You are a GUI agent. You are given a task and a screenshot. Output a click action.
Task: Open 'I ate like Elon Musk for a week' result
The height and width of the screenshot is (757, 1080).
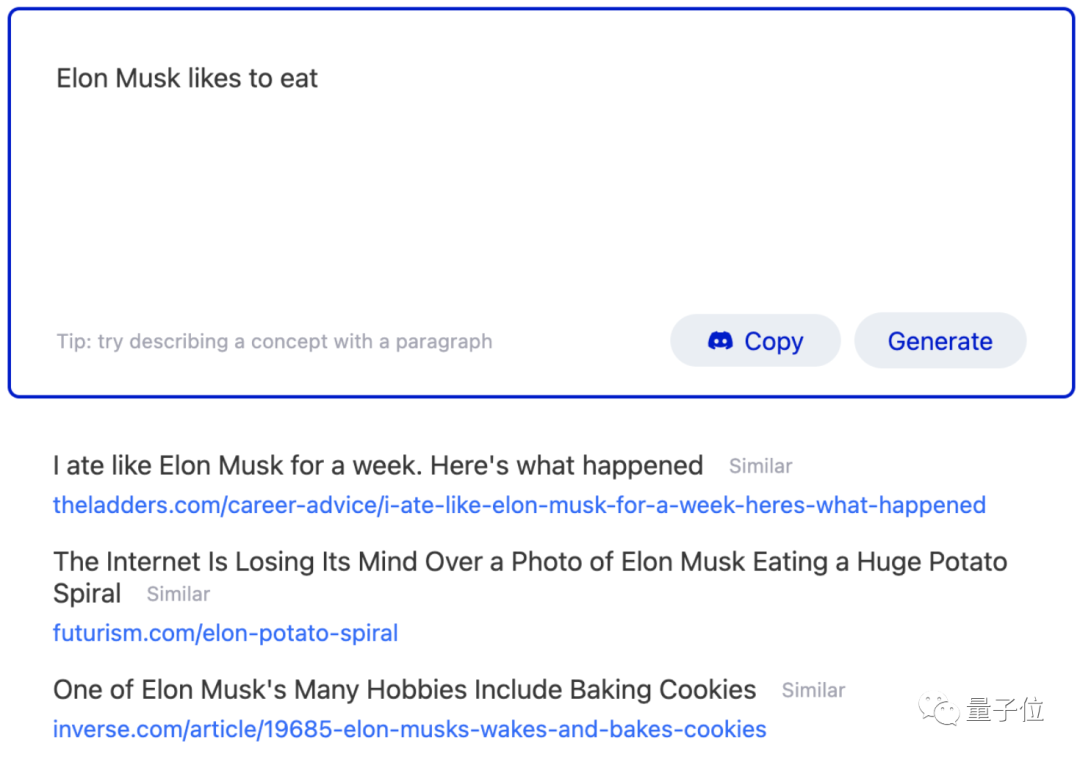point(378,466)
